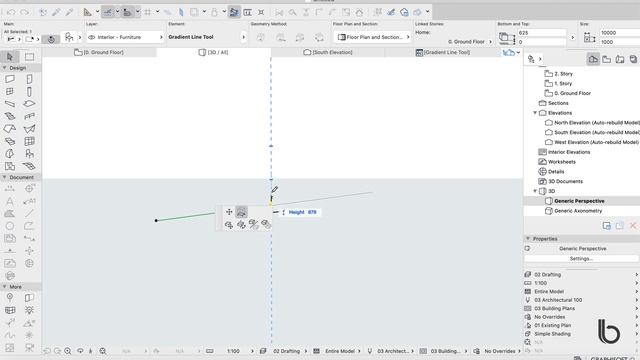Image resolution: width=640 pixels, height=360 pixels.
Task: Select the Morph tool in Design toolbox
Action: click(x=10, y=153)
